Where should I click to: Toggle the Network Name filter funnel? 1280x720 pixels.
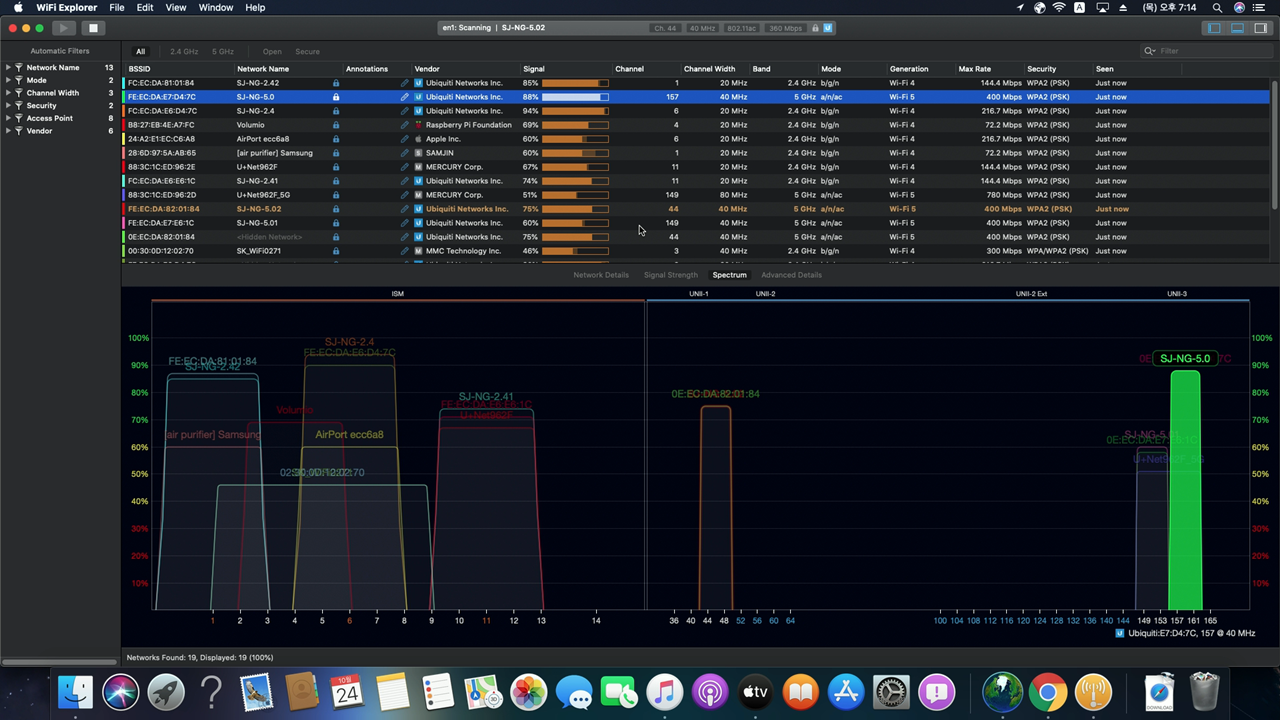point(18,68)
